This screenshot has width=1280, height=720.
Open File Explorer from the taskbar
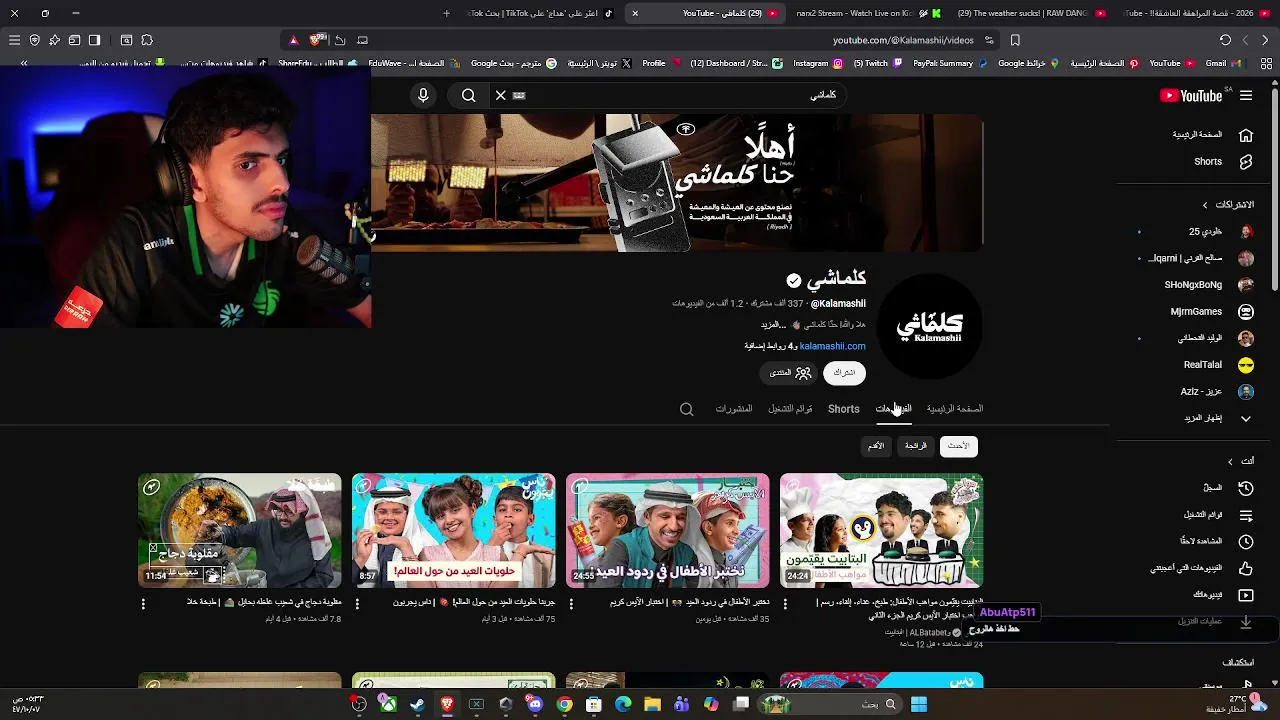pyautogui.click(x=652, y=704)
